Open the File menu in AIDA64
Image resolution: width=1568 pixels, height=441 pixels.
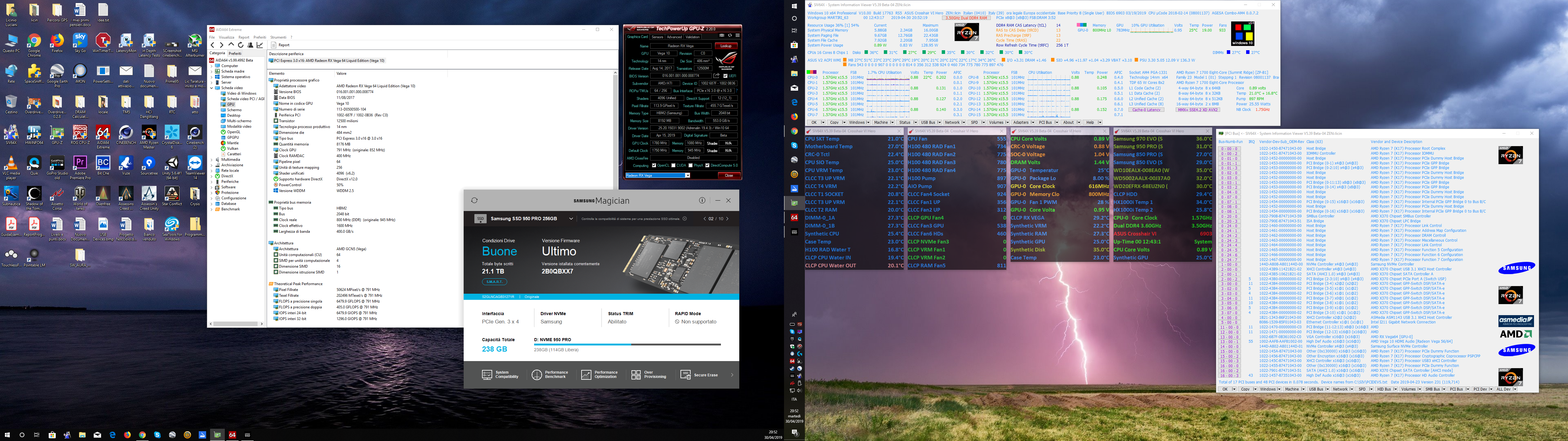(213, 37)
